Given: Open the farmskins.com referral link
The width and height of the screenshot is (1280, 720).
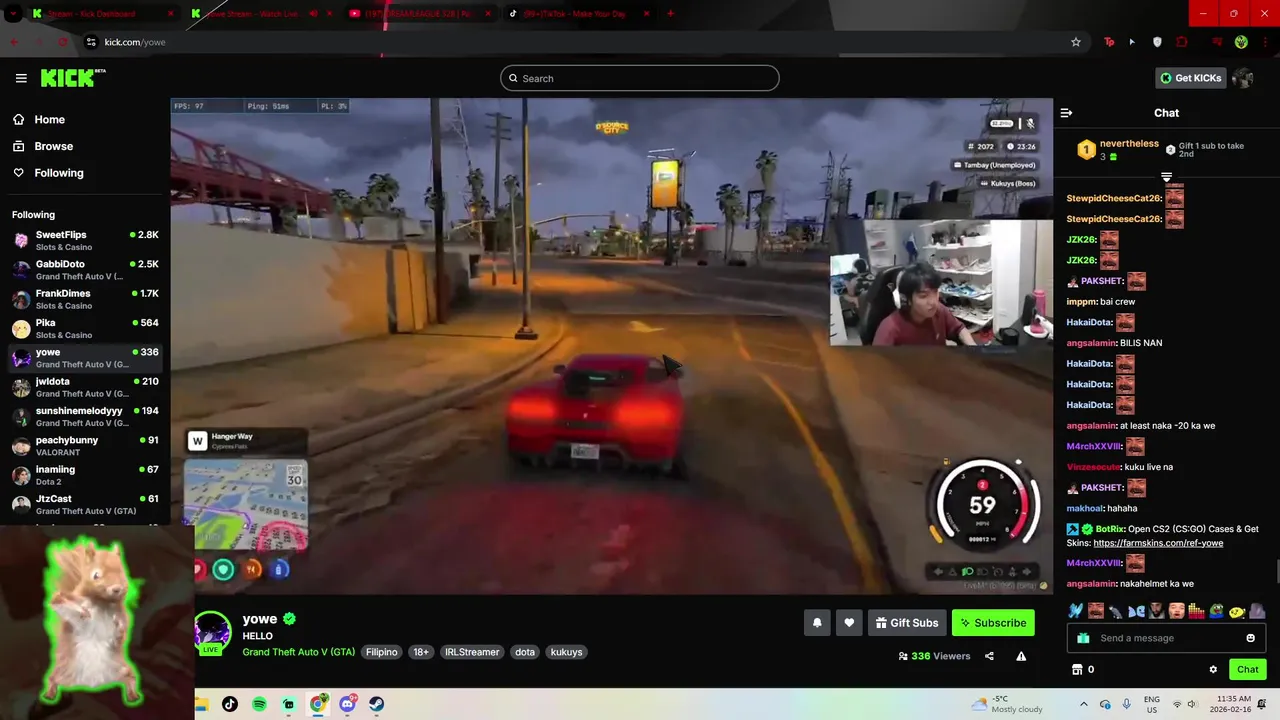Looking at the screenshot, I should 1158,543.
